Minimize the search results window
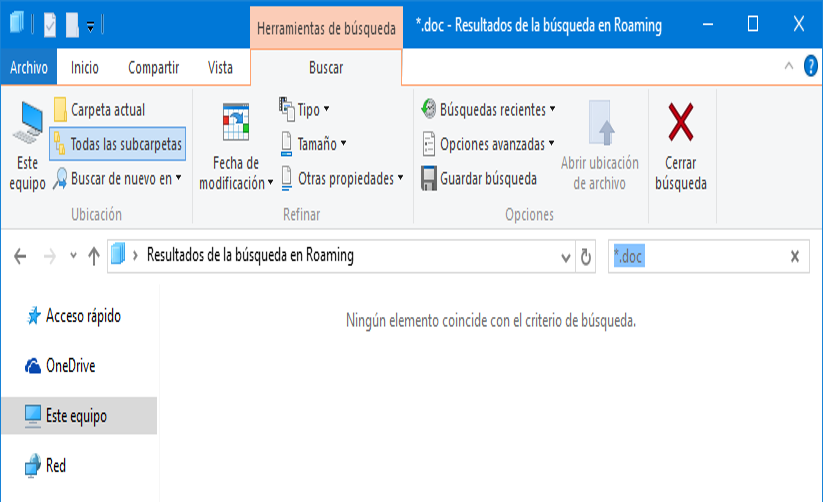Screen dimensions: 823x502 click(x=708, y=24)
